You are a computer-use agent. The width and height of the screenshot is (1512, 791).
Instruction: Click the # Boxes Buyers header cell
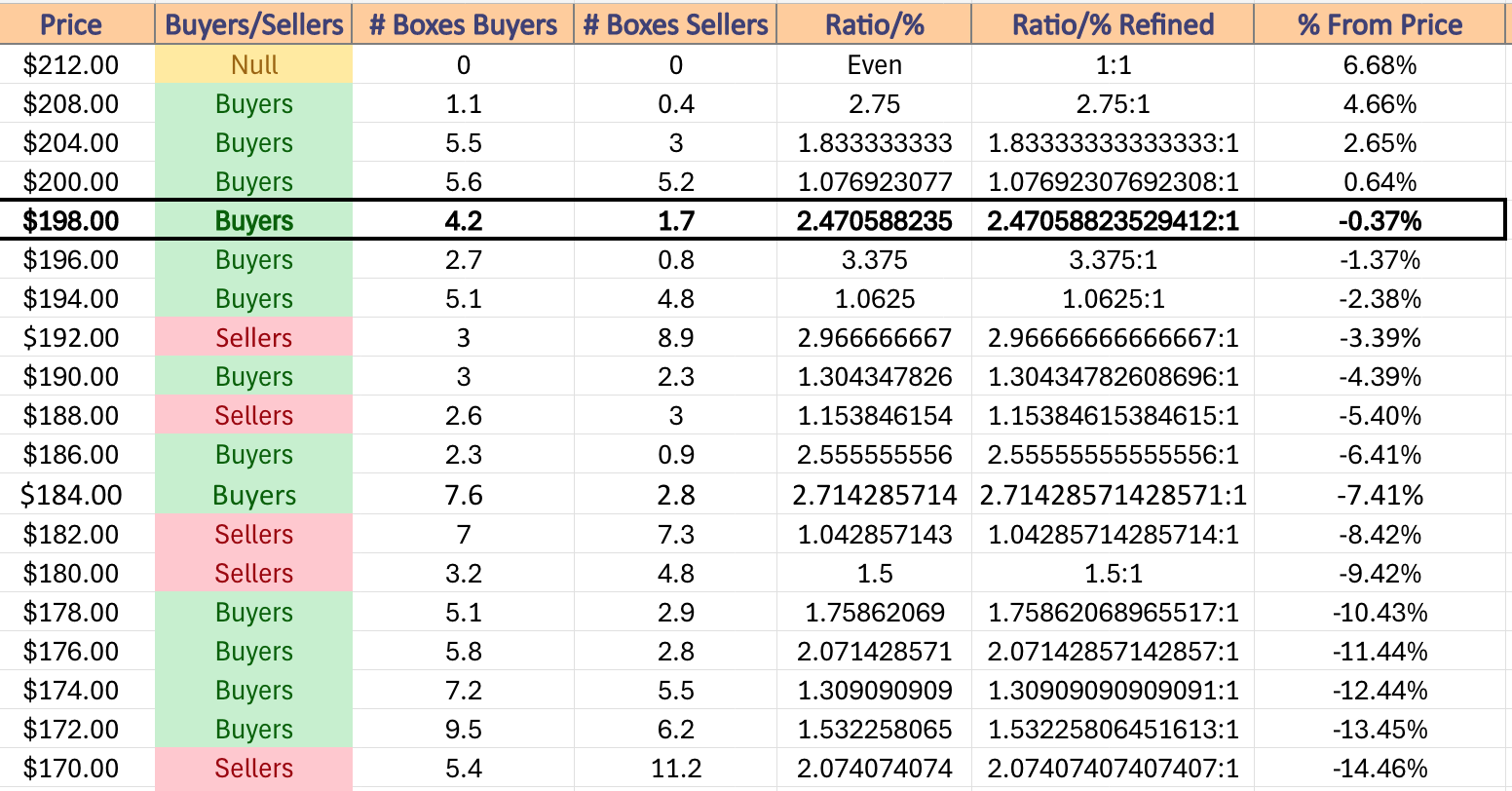tap(463, 23)
